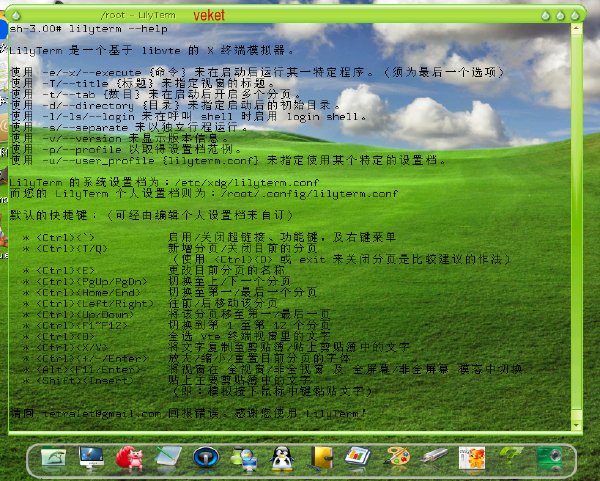Viewport: 600px width, 481px height.
Task: Click the USB flash drive dock icon
Action: coord(434,455)
